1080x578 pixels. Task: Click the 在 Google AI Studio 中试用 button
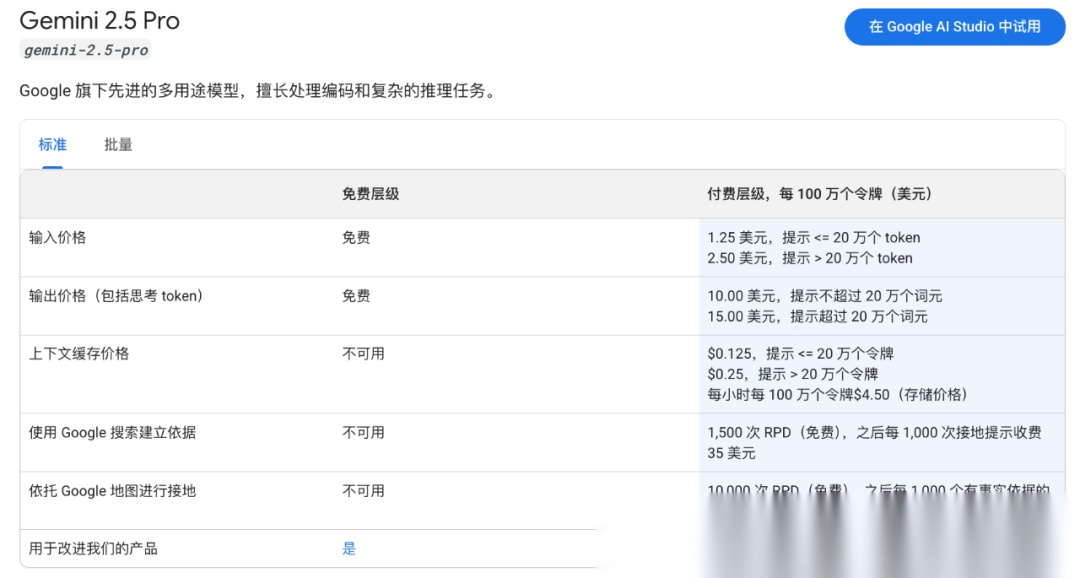point(955,27)
